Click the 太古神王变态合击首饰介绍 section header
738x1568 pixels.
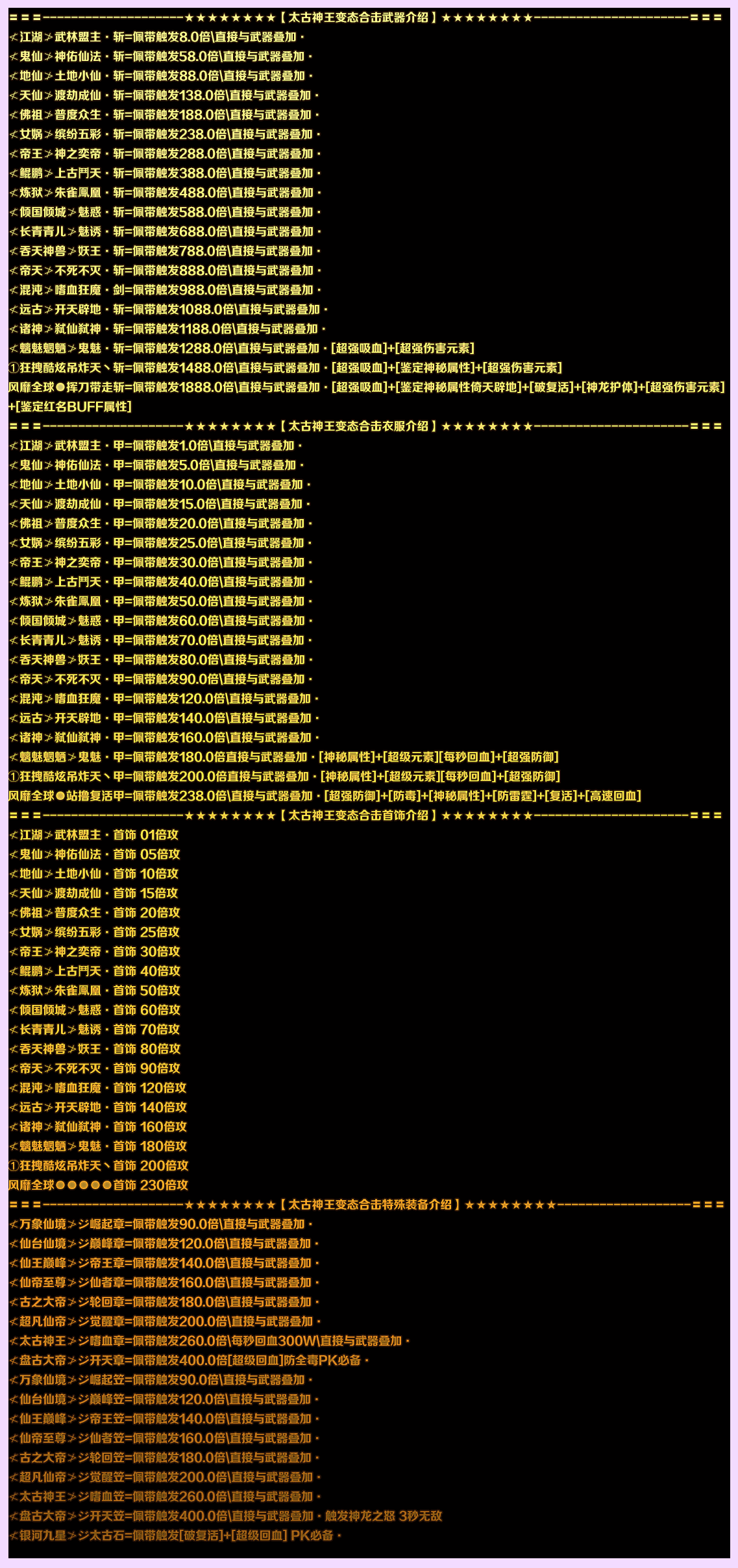click(x=358, y=815)
